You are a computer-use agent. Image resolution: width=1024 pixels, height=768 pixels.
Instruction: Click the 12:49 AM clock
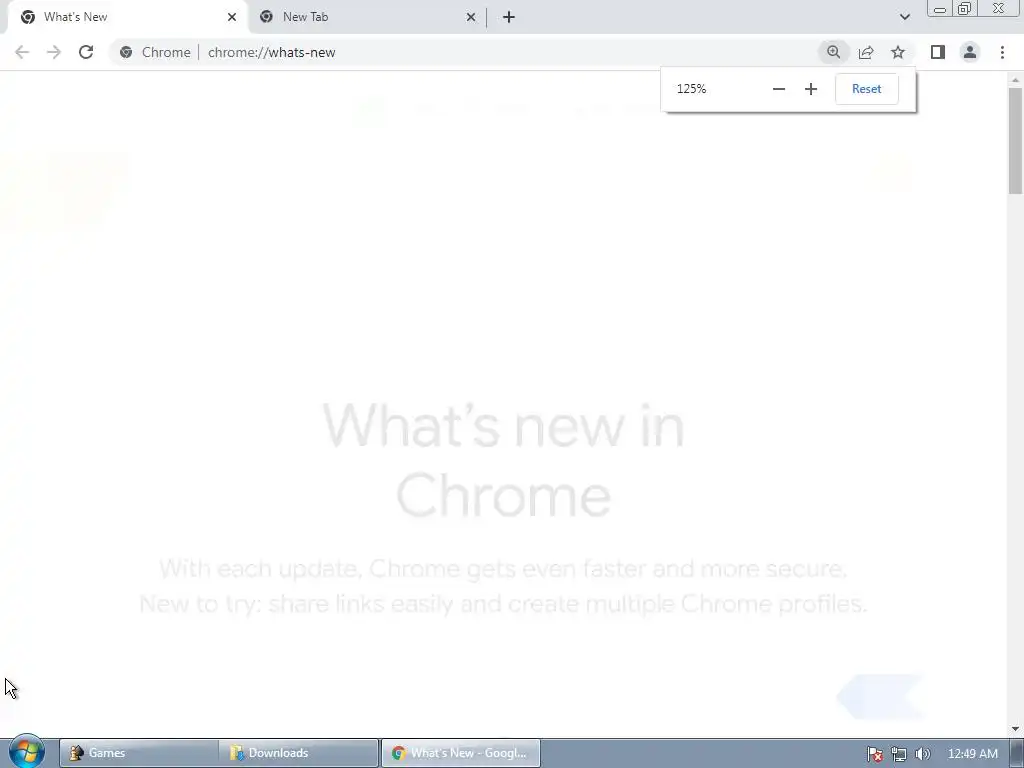pos(972,754)
